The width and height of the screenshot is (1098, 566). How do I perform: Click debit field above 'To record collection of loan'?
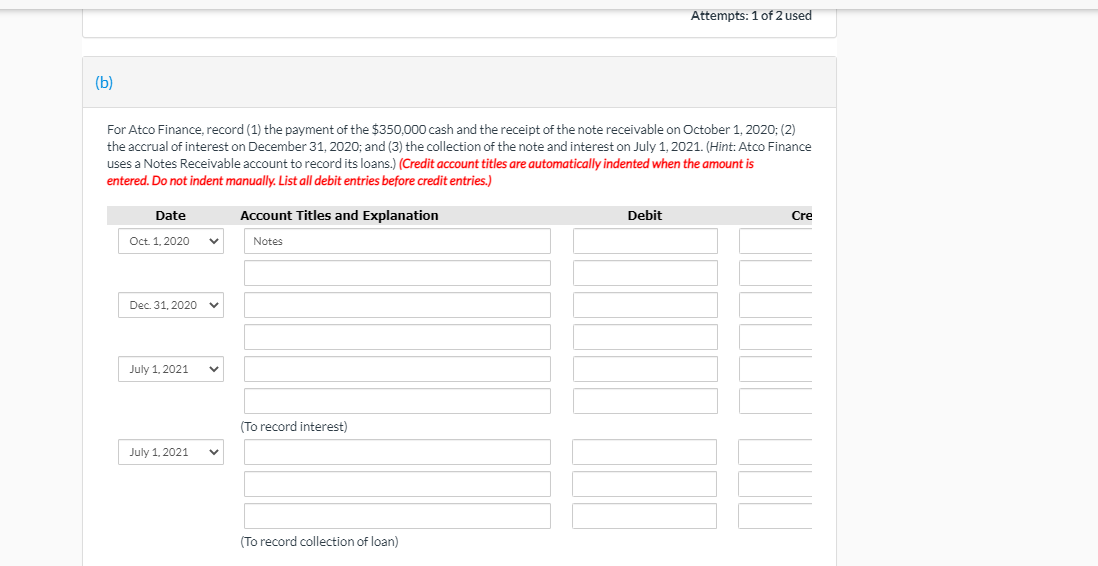tap(645, 516)
